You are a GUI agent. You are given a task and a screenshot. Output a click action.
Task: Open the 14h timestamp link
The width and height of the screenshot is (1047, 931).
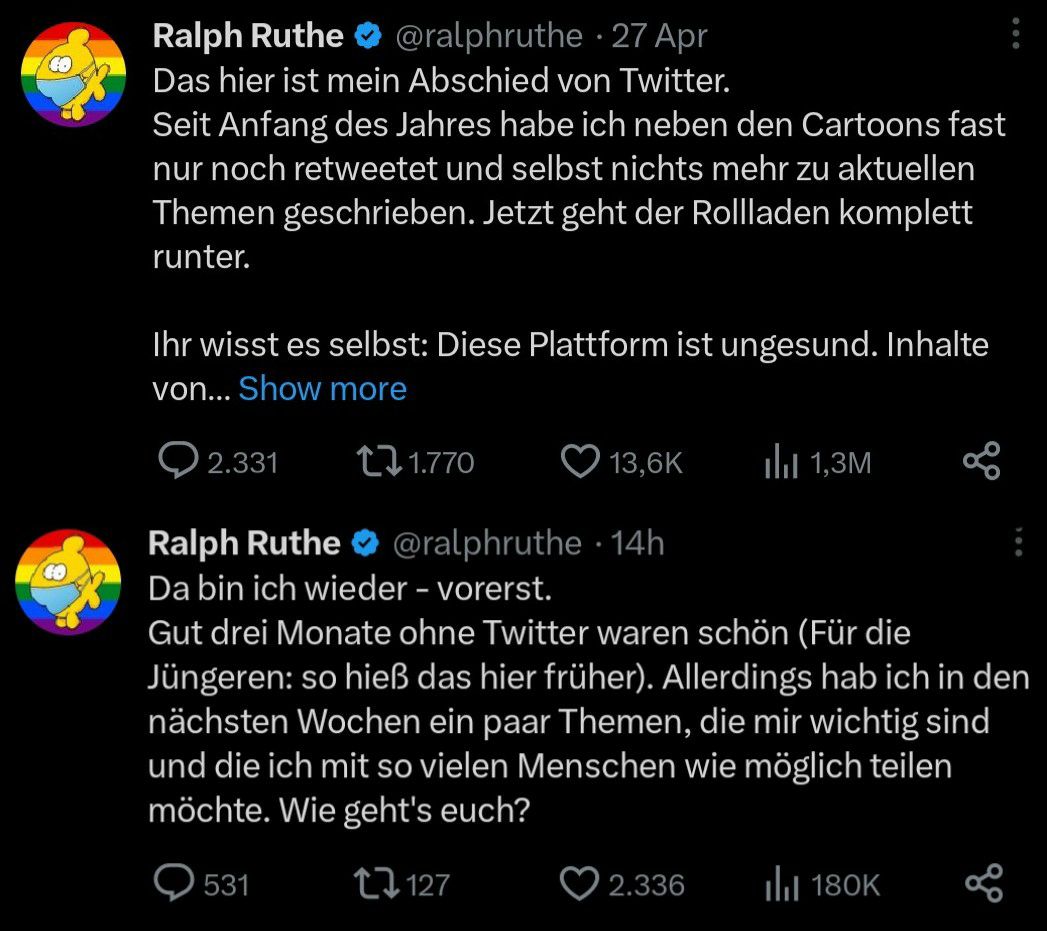[x=637, y=542]
